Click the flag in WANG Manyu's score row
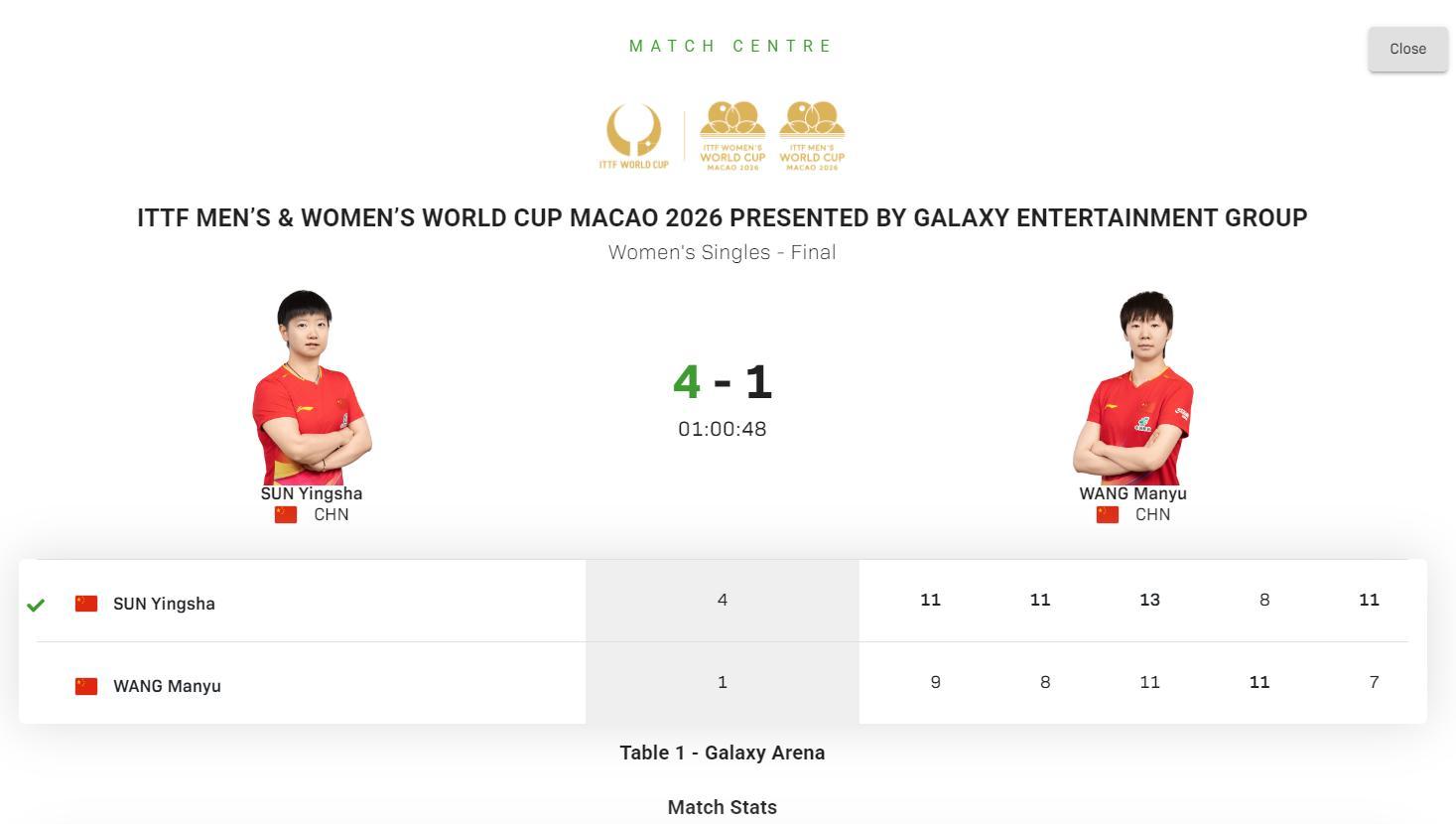The height and width of the screenshot is (824, 1456). (86, 686)
